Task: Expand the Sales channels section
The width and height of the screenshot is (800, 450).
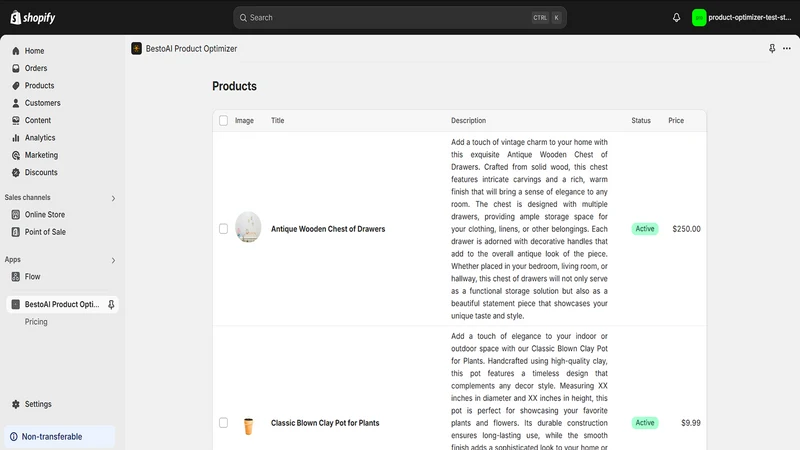Action: tap(113, 198)
